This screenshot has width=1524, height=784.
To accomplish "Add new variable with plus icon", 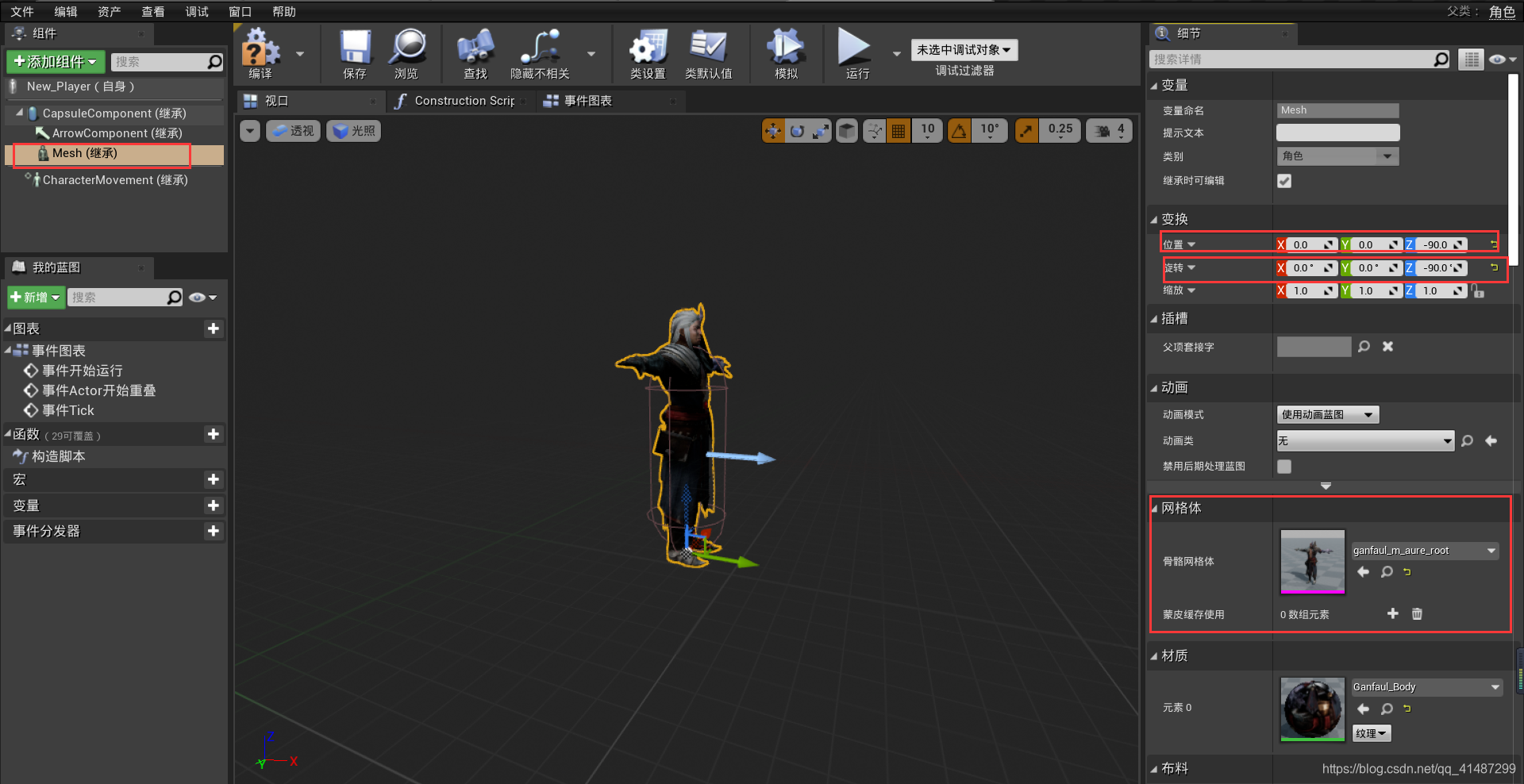I will (213, 505).
